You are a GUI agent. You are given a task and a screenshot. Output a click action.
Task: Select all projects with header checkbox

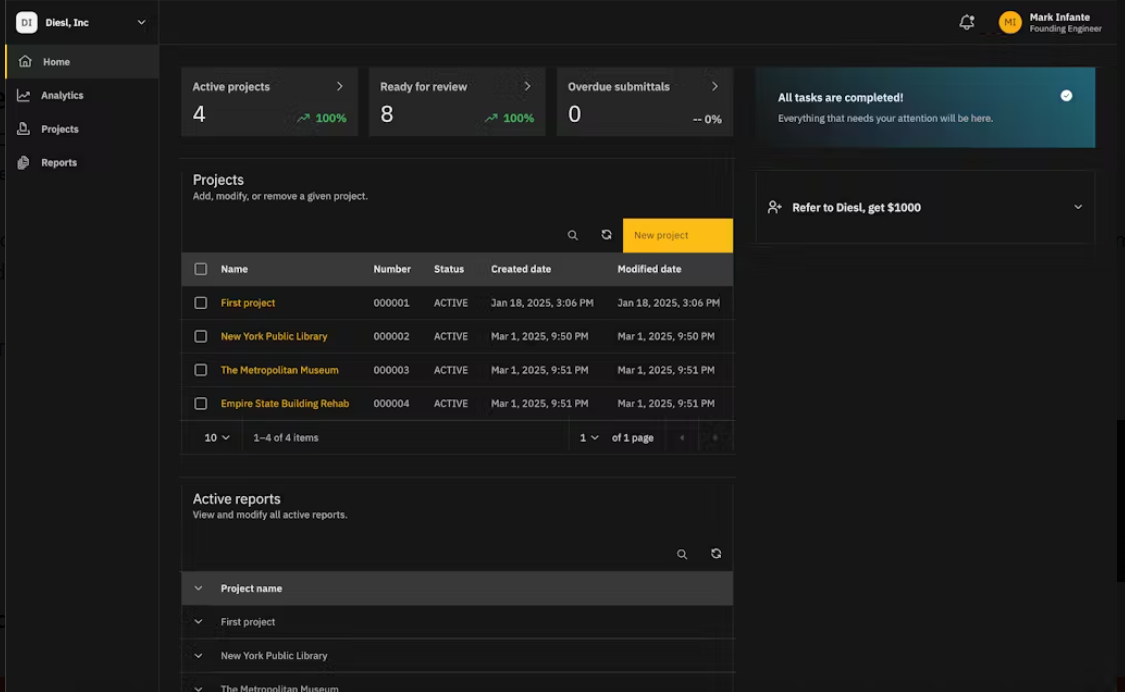[x=201, y=269]
